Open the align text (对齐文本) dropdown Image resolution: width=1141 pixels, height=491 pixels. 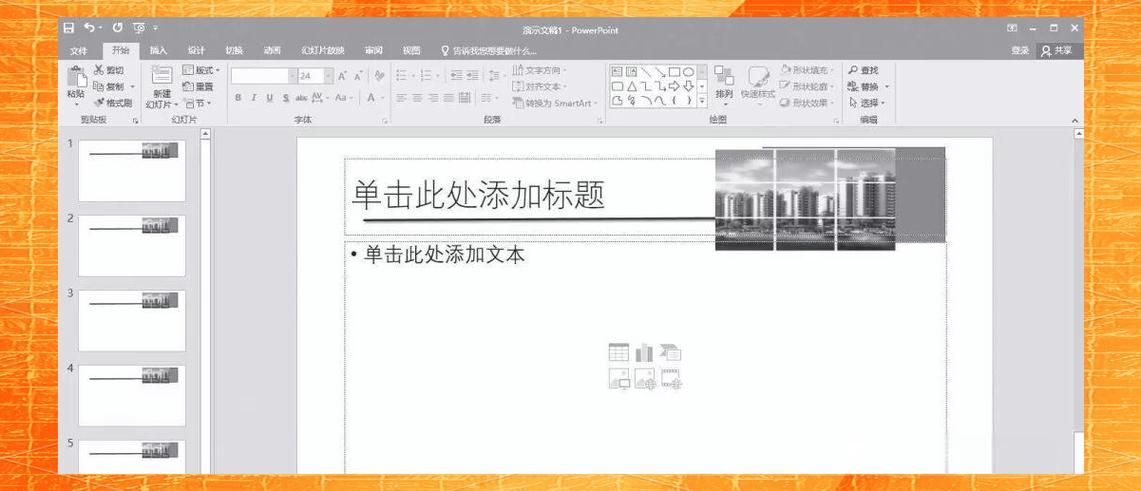(539, 87)
